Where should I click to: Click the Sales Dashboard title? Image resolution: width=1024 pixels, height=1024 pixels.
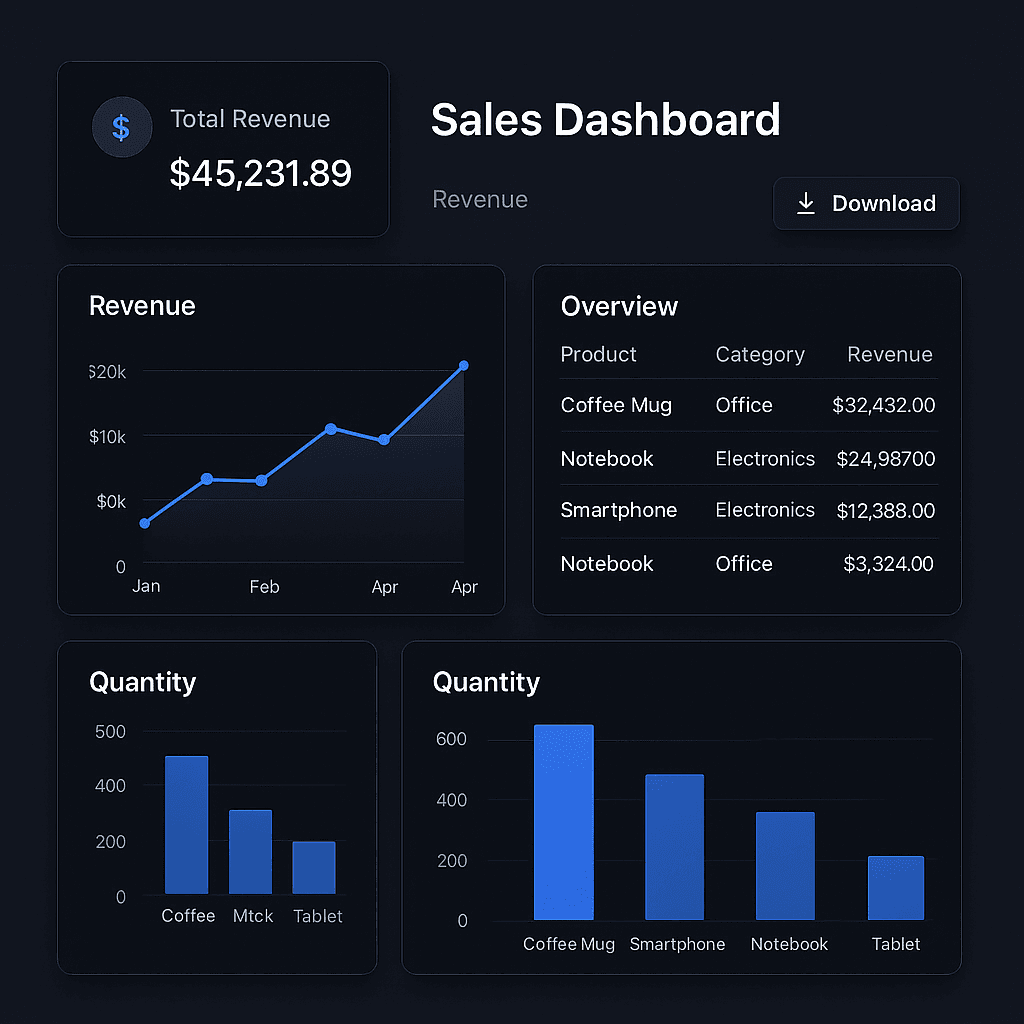(605, 120)
